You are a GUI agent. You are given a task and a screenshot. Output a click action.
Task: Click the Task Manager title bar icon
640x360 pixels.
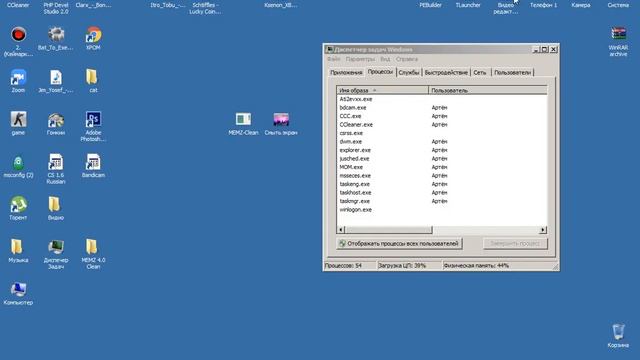[x=330, y=49]
